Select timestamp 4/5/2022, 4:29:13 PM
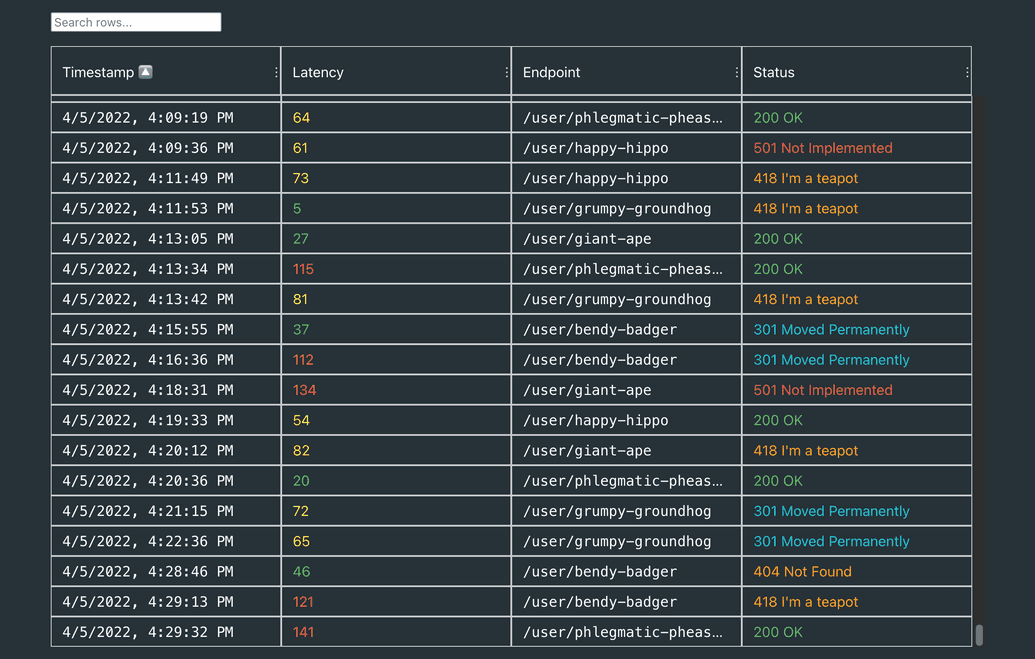Image resolution: width=1035 pixels, height=659 pixels. (148, 602)
